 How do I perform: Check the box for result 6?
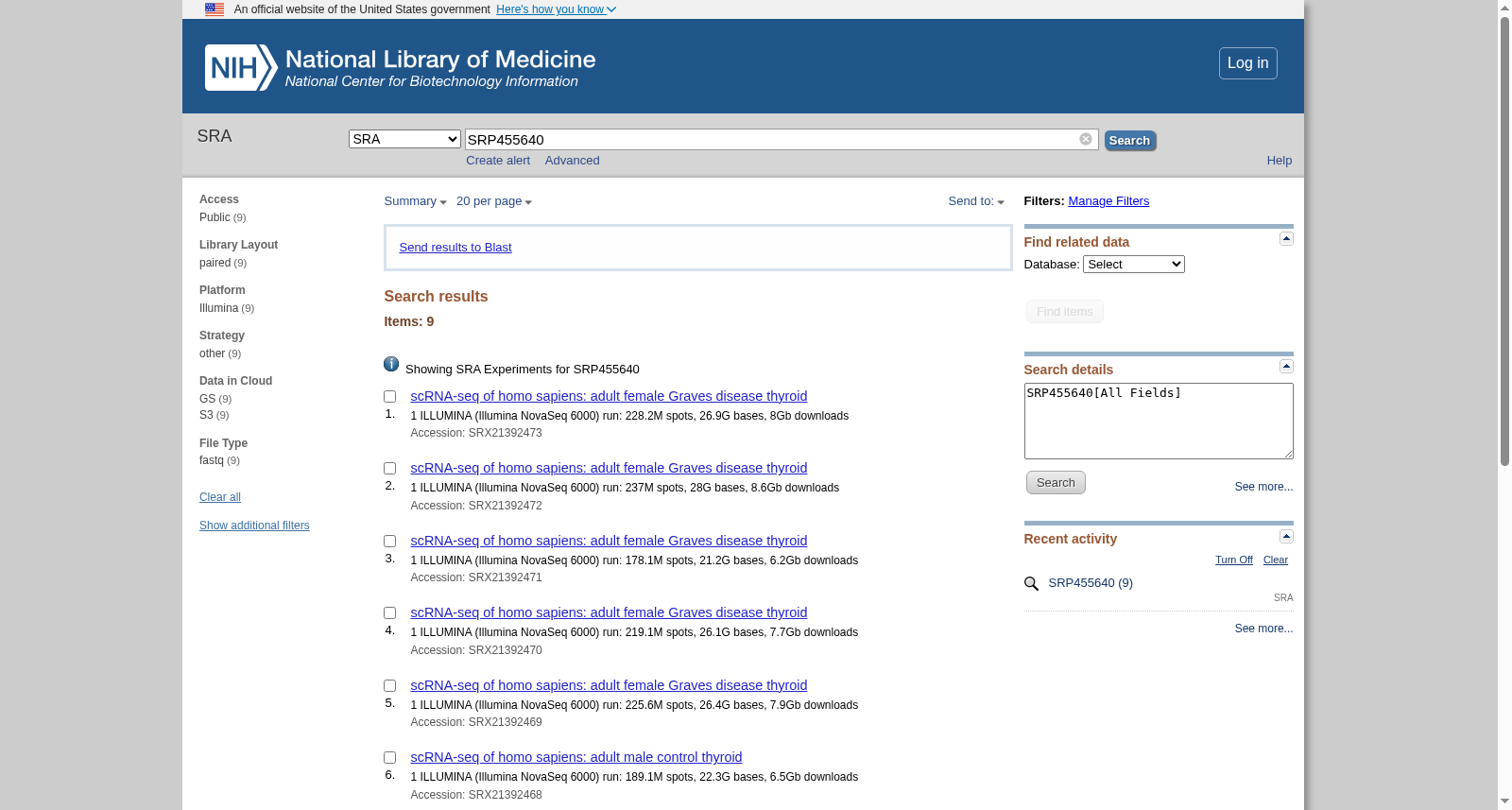389,758
